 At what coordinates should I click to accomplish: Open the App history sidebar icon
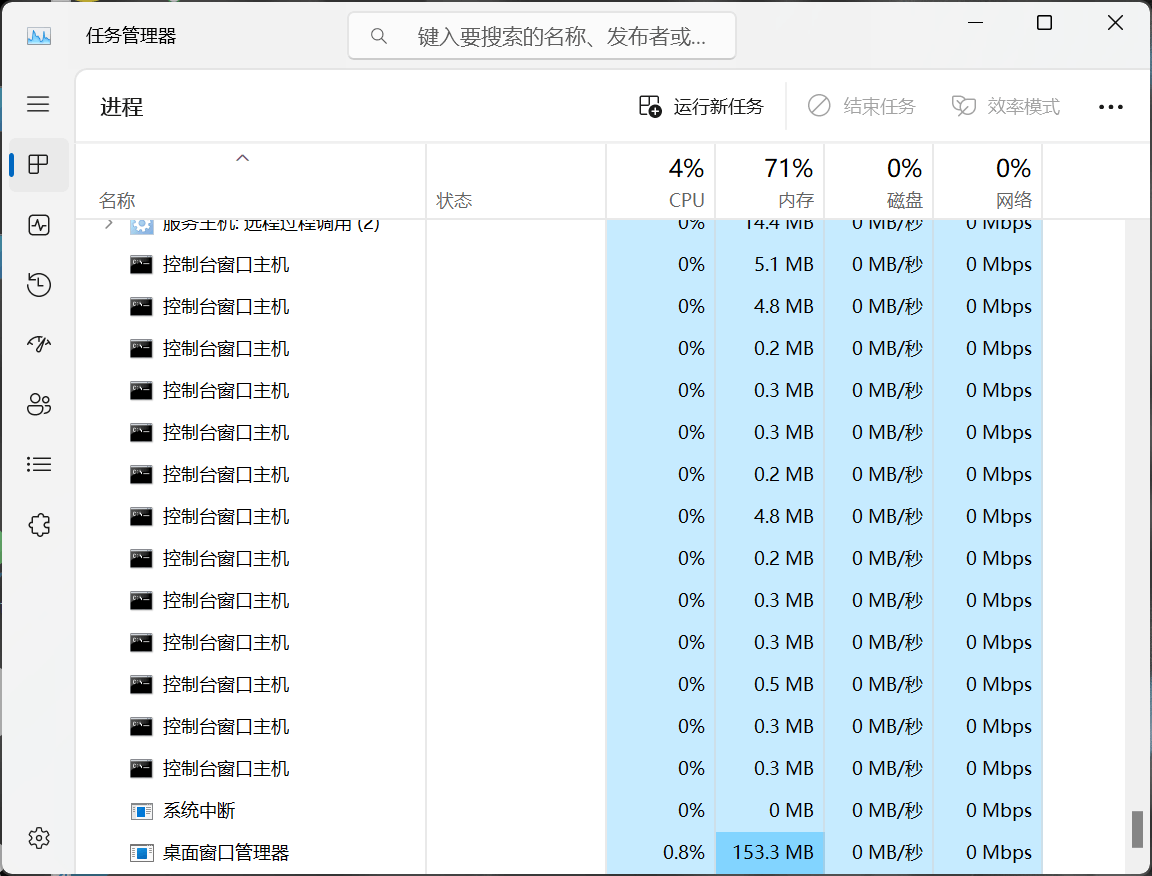coord(38,284)
